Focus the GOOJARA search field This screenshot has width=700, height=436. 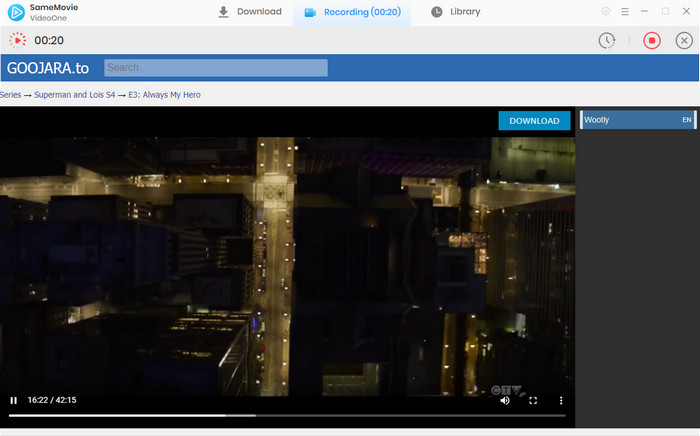pos(216,67)
